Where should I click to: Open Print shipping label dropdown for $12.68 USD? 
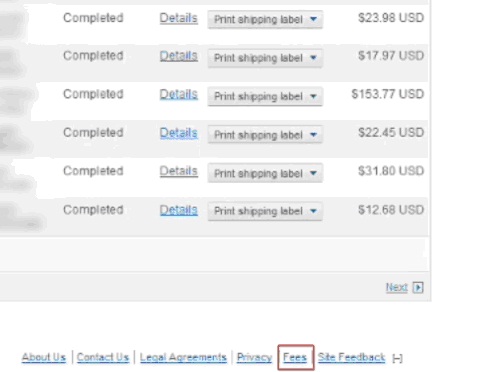pyautogui.click(x=265, y=211)
